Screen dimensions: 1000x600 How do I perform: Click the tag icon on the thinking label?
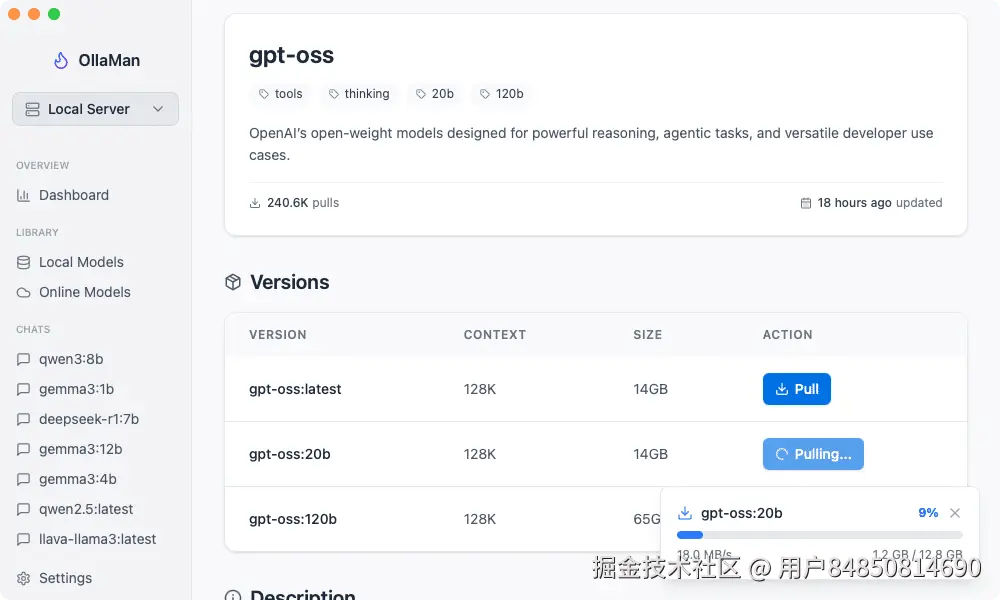334,94
